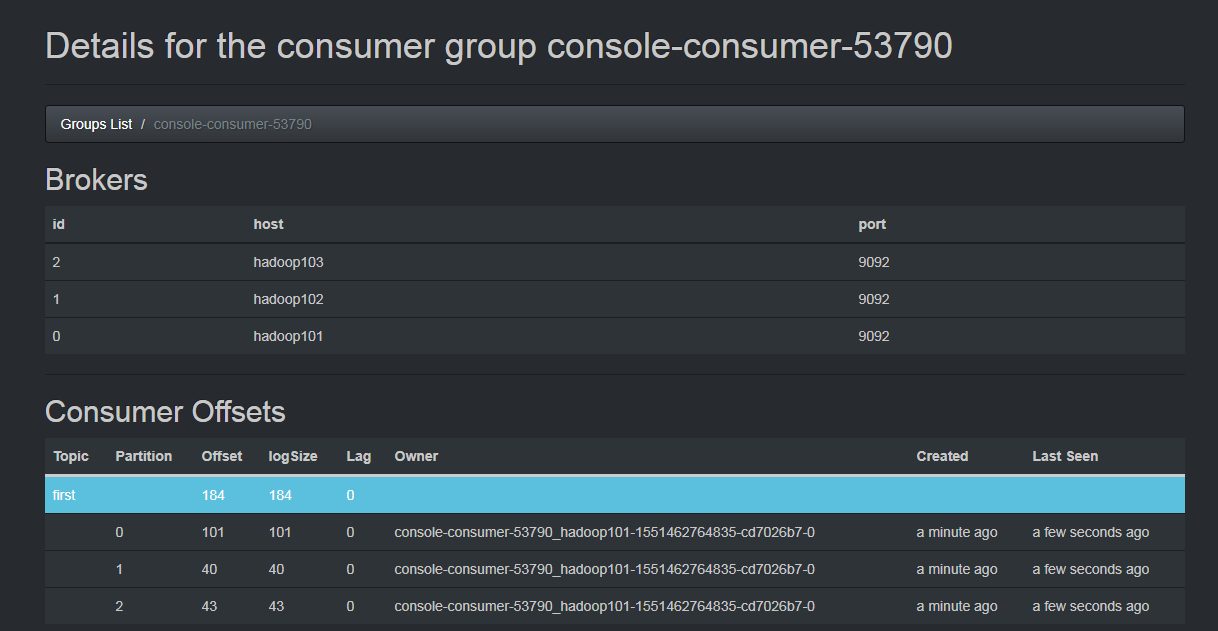
Task: Click the hadoop103 host cell
Action: click(x=288, y=262)
